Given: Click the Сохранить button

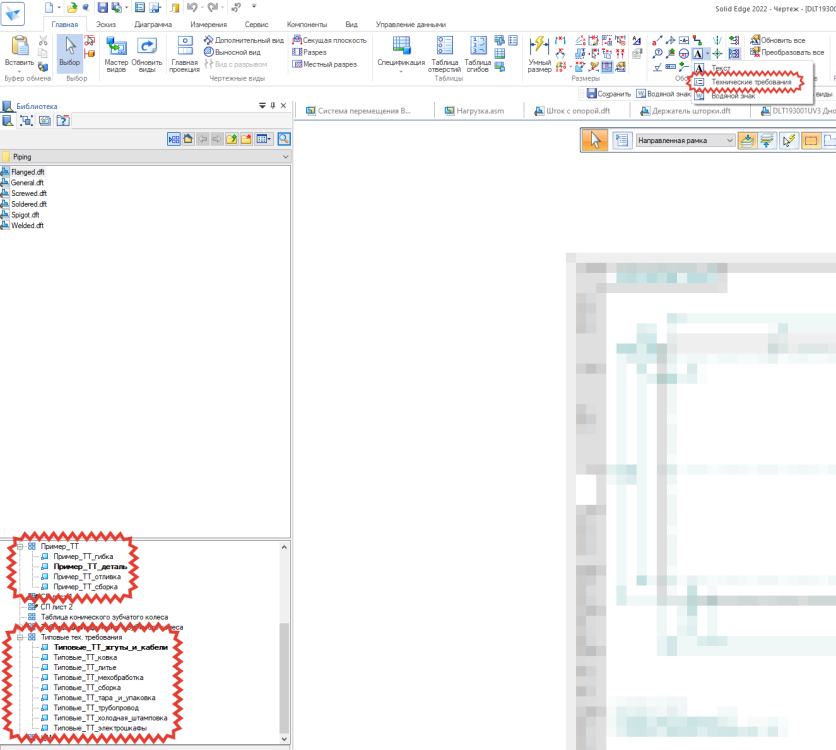Looking at the screenshot, I should tap(608, 94).
